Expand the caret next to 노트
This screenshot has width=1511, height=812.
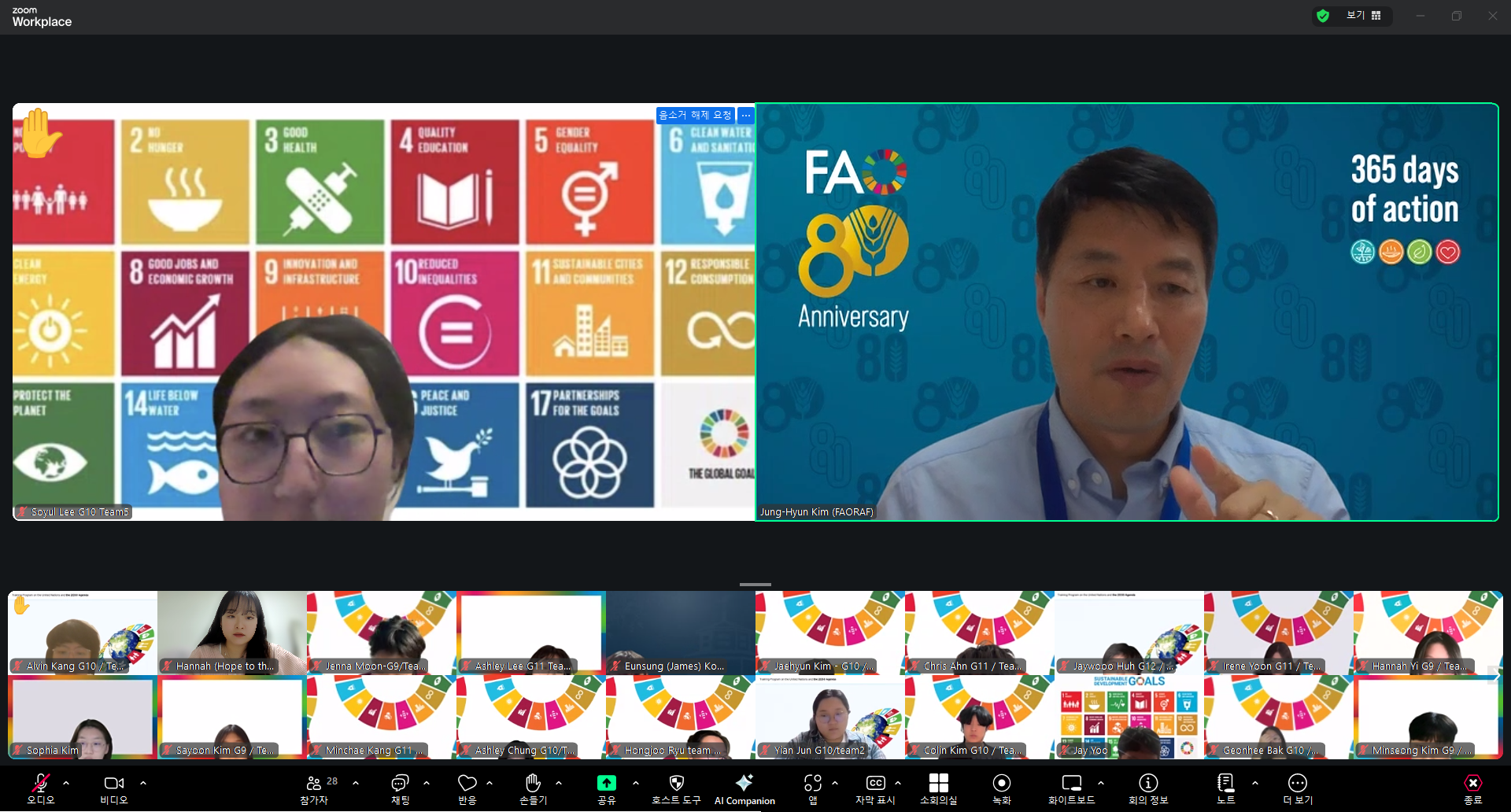click(1255, 783)
